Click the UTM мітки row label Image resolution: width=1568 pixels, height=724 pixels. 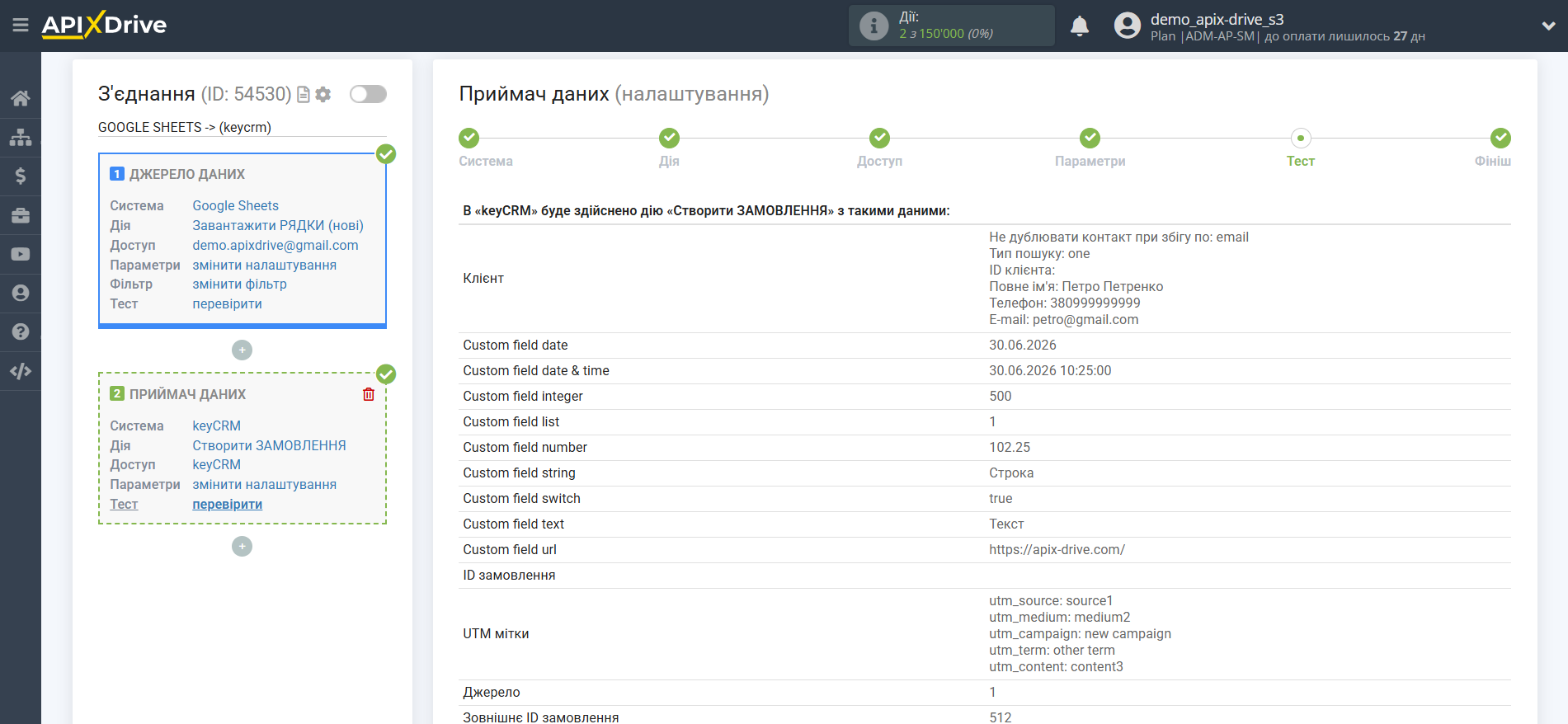click(496, 634)
